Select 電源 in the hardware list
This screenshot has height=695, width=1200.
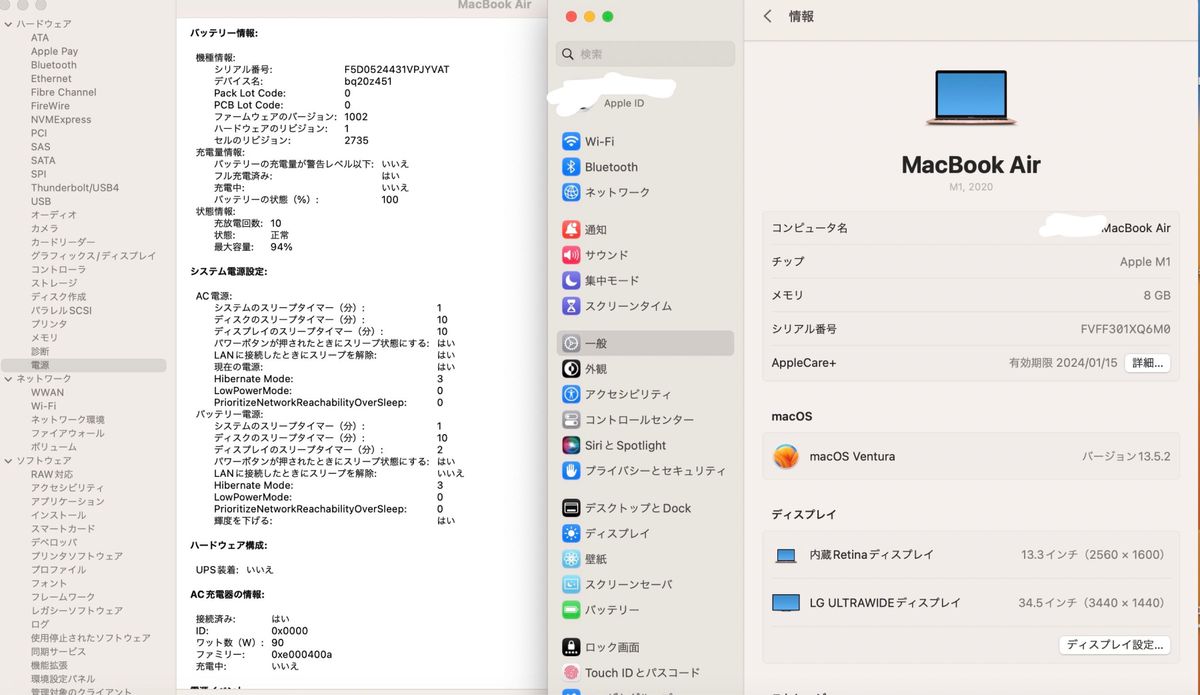84,366
